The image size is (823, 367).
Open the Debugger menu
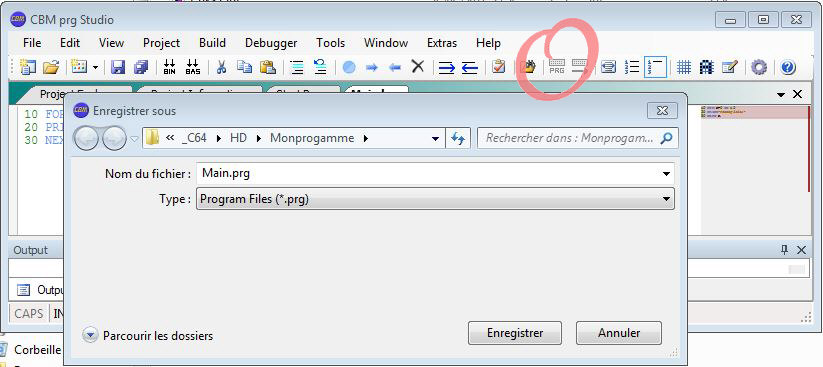point(271,43)
